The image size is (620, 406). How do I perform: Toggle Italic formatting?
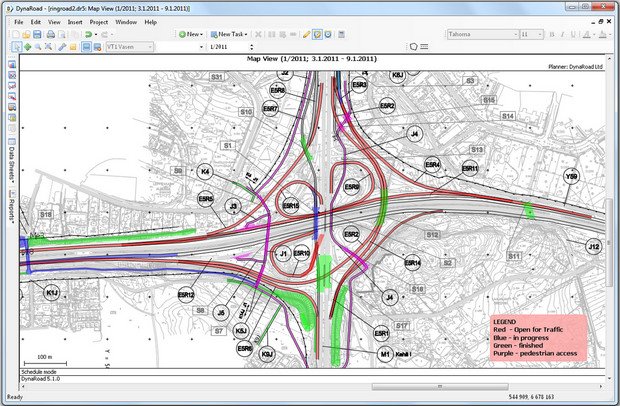(563, 34)
